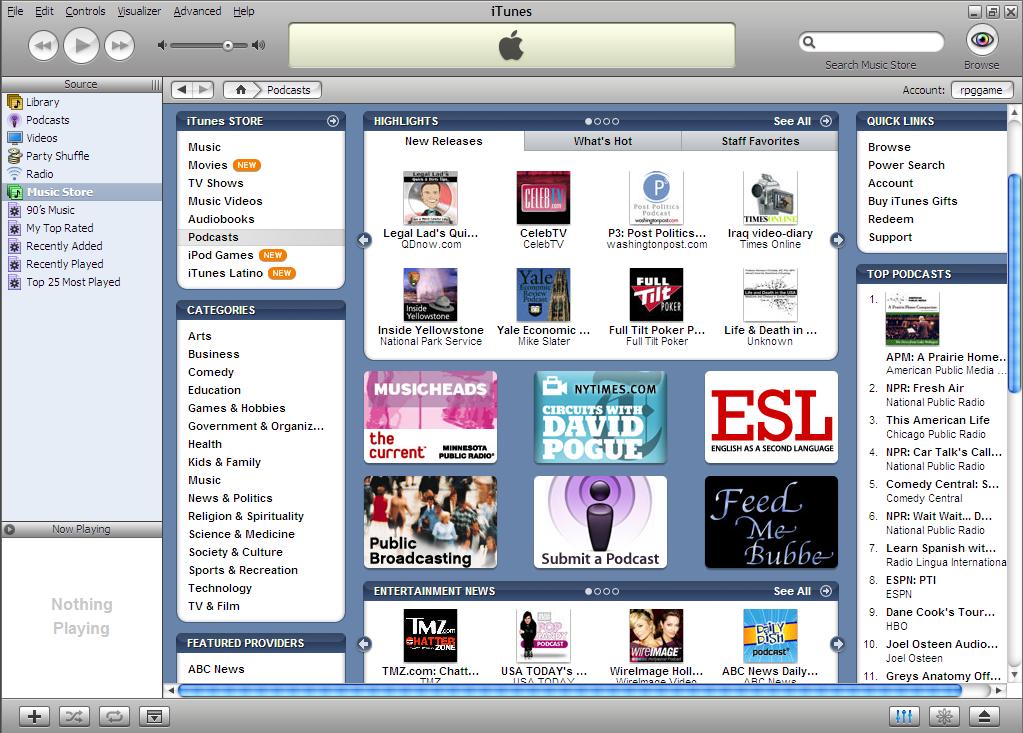Open the File menu

tap(15, 11)
